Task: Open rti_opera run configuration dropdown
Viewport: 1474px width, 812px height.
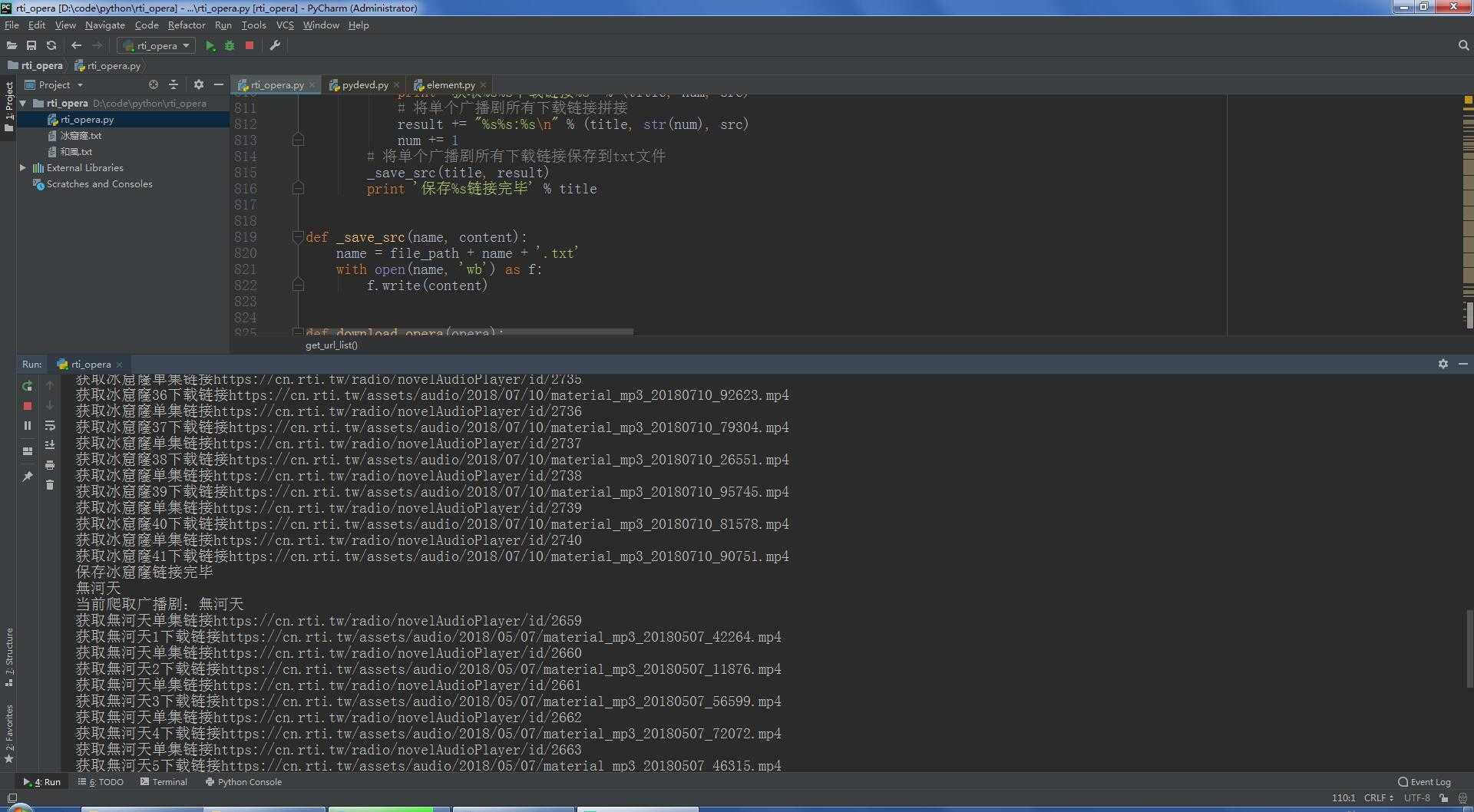Action: pos(156,46)
